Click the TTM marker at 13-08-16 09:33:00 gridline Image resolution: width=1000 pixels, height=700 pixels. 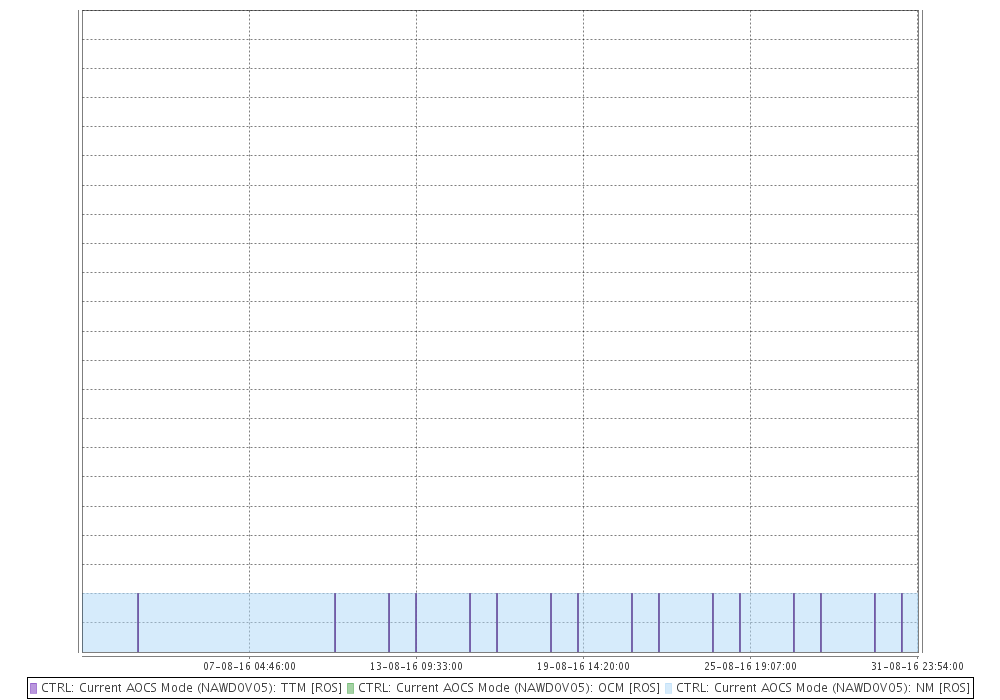(x=416, y=623)
